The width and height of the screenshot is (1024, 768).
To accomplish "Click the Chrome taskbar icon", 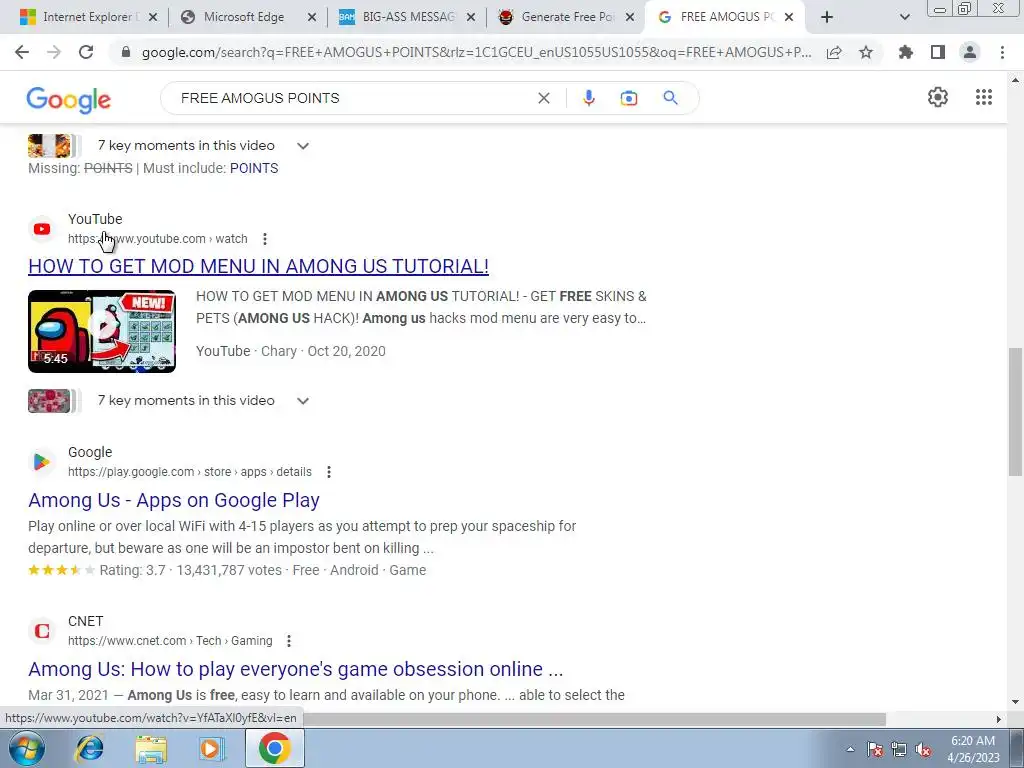I will [x=274, y=748].
